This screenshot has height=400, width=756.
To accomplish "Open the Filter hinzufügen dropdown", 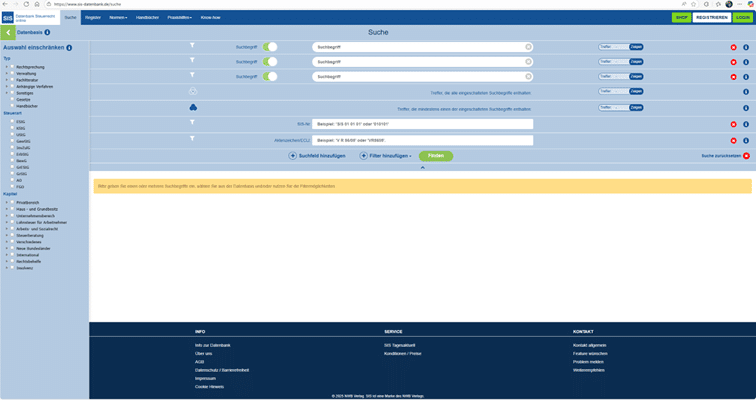I will click(386, 156).
